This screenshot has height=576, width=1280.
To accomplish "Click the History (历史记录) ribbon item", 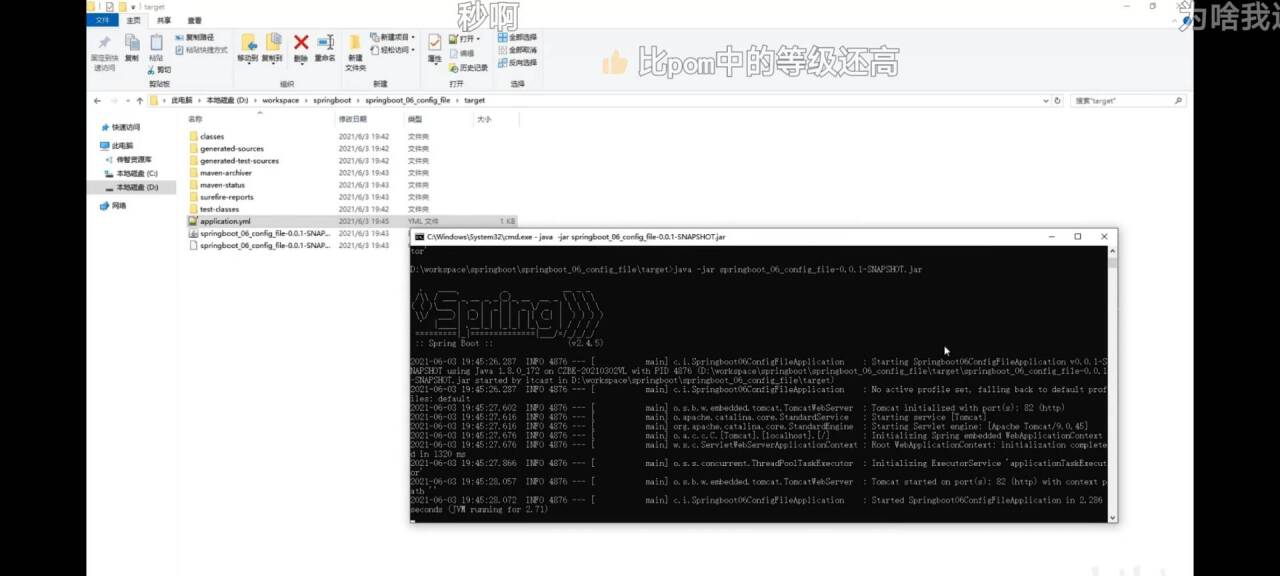I will pos(469,68).
